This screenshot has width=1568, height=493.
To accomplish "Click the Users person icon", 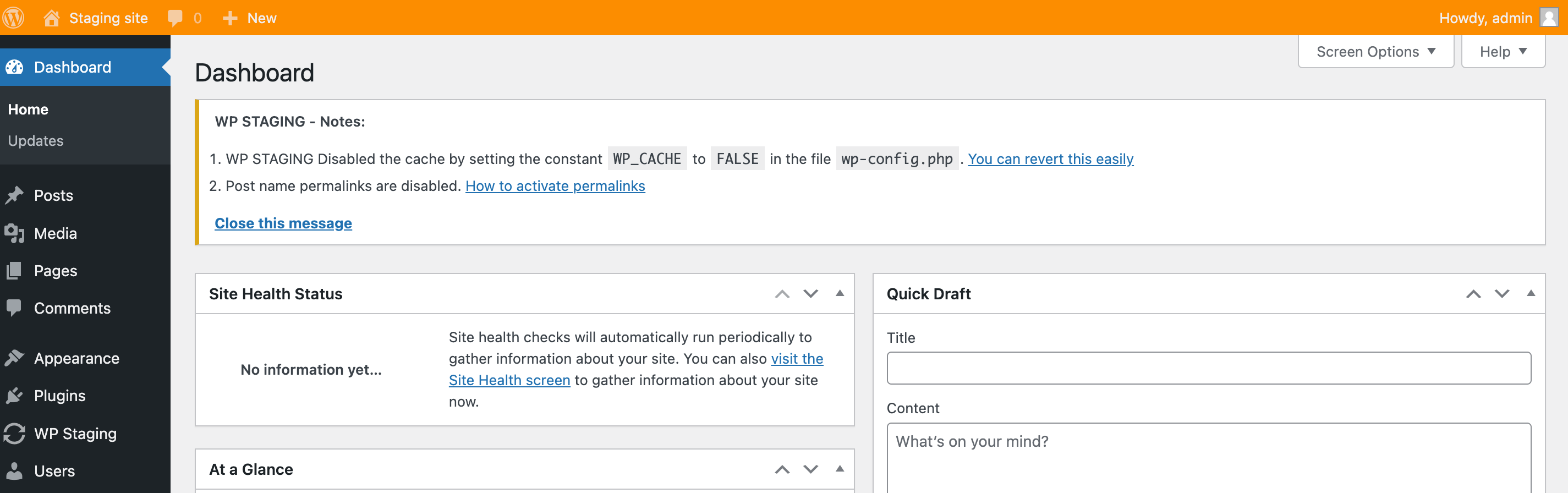I will coord(15,470).
